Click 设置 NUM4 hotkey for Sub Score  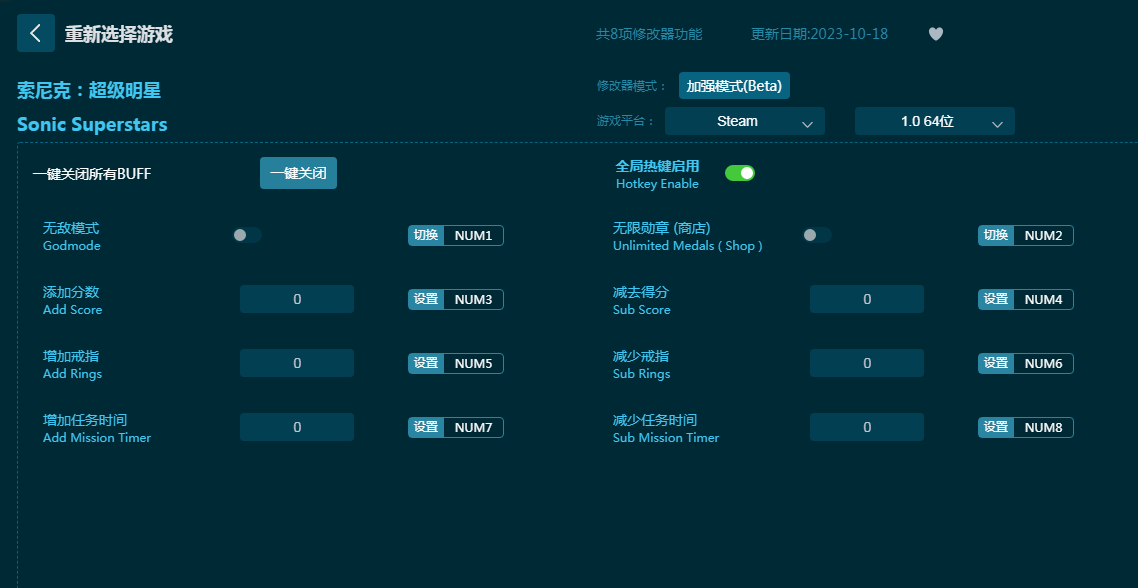(x=1026, y=299)
